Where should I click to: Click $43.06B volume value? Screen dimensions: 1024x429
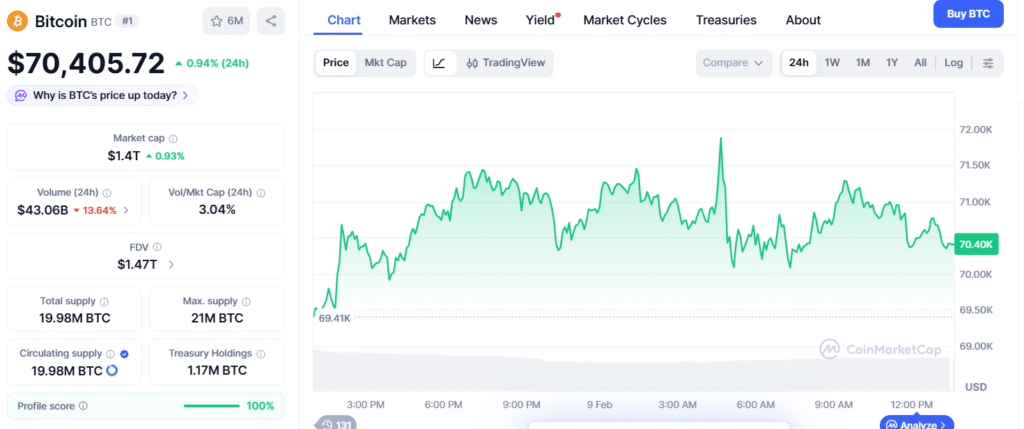[42, 210]
